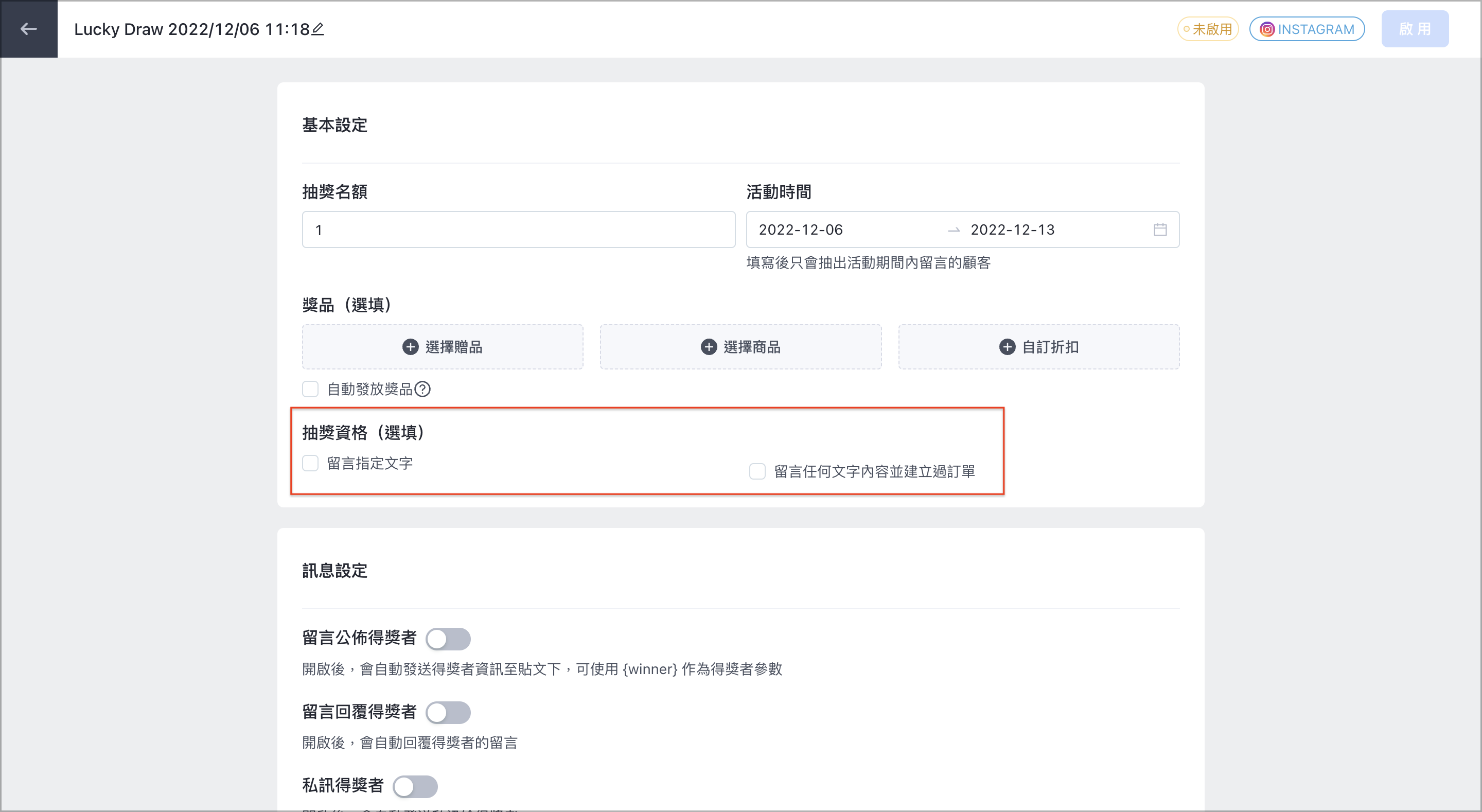The image size is (1482, 812).
Task: Check 留言任何文字內容並建立過訂單 checkbox
Action: click(757, 471)
